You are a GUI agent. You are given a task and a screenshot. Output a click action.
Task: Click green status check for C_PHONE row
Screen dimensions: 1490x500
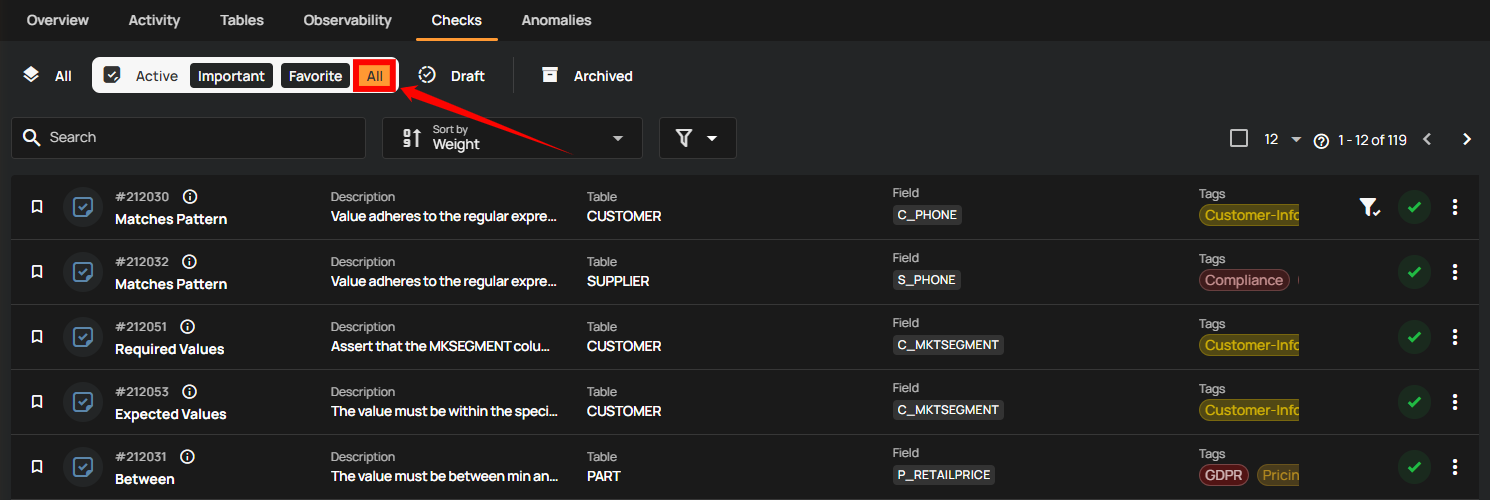tap(1414, 207)
